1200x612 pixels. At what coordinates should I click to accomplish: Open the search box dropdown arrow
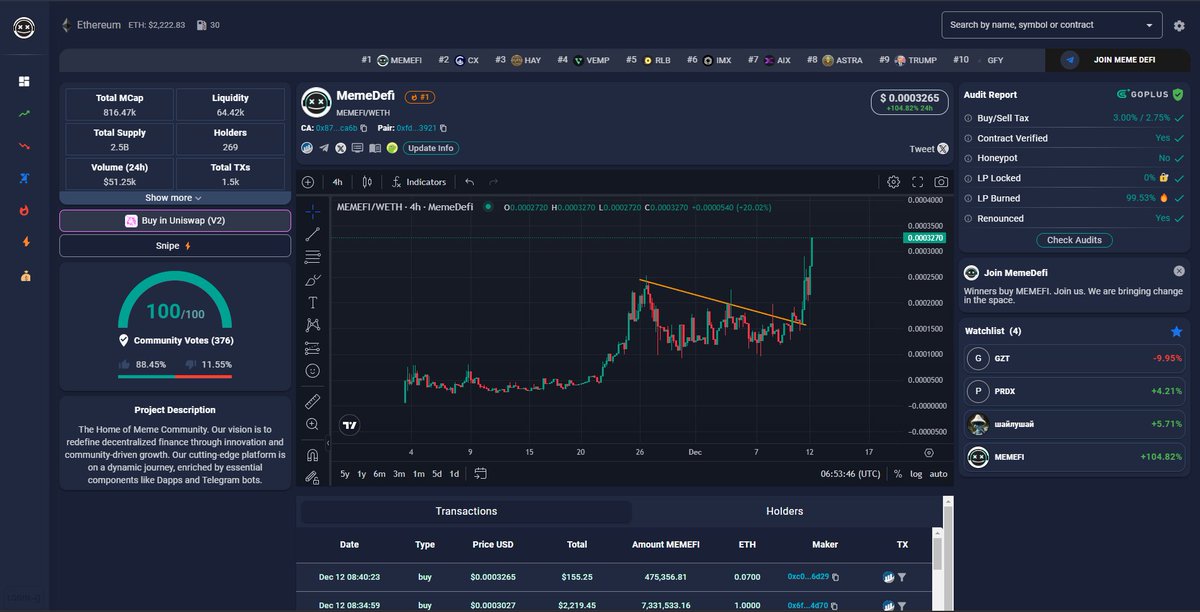(1149, 25)
